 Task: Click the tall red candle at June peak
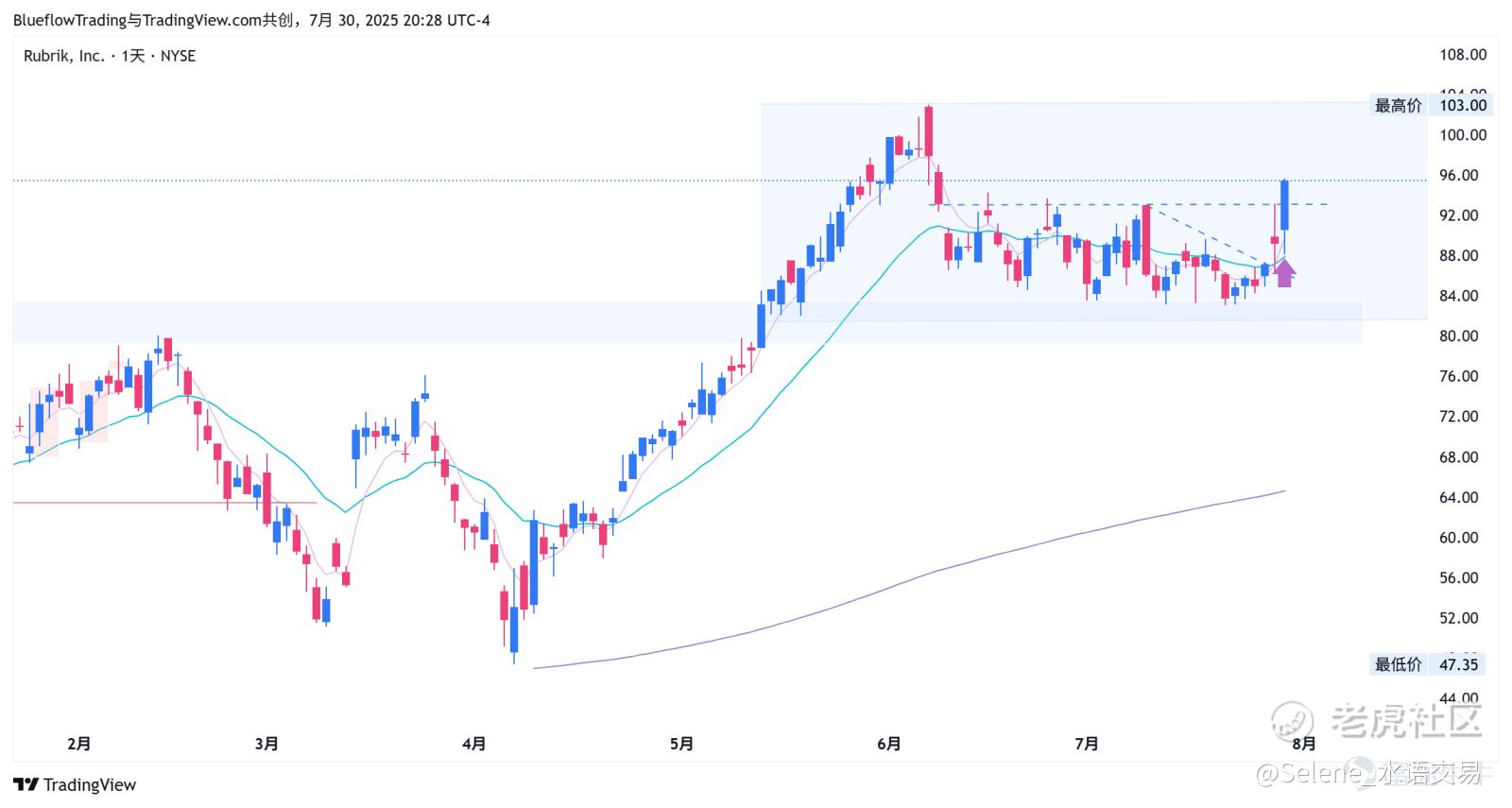[x=929, y=131]
